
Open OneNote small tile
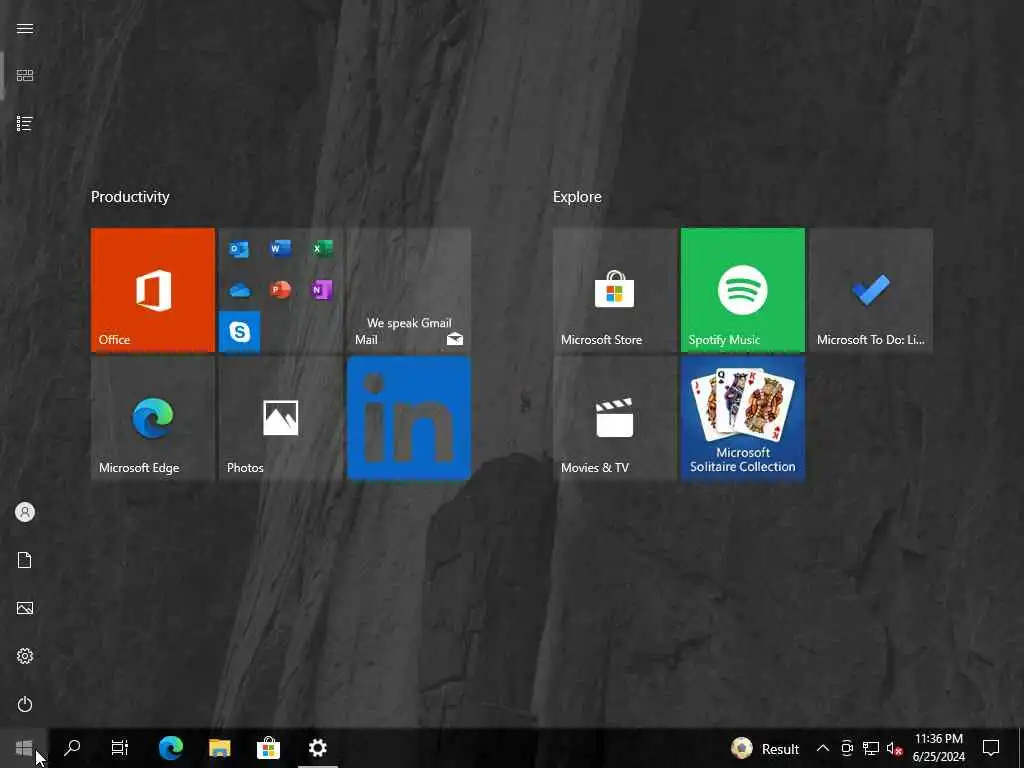click(x=321, y=290)
